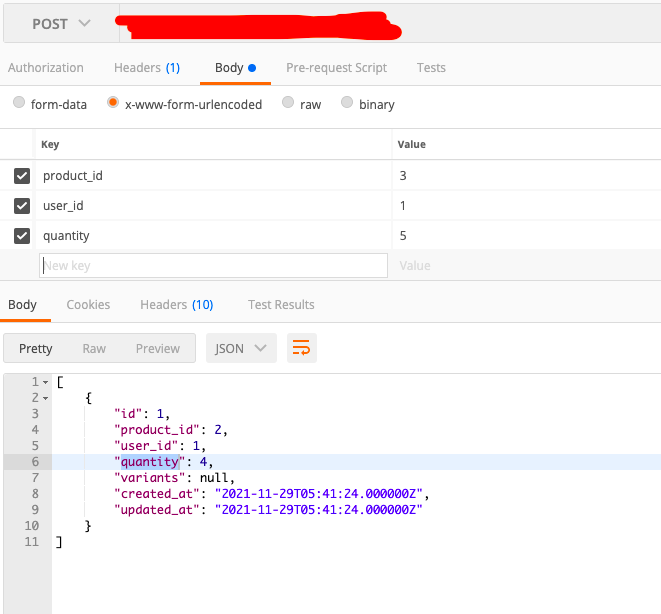The height and width of the screenshot is (614, 661).
Task: Switch response view to Pretty
Action: pyautogui.click(x=36, y=349)
